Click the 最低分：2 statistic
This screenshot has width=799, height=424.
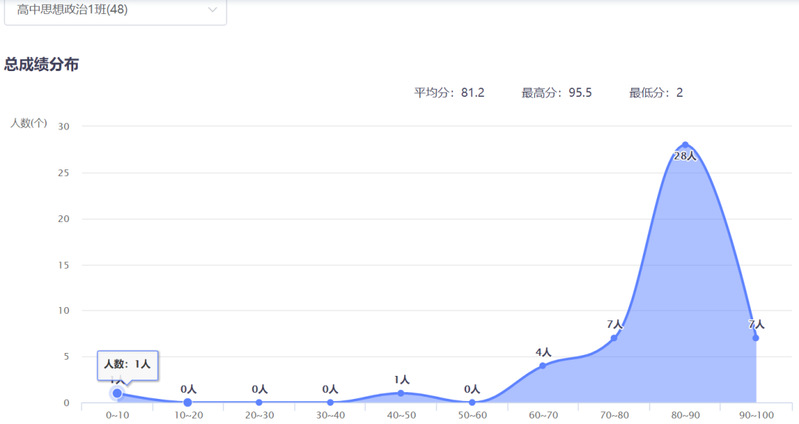[656, 93]
